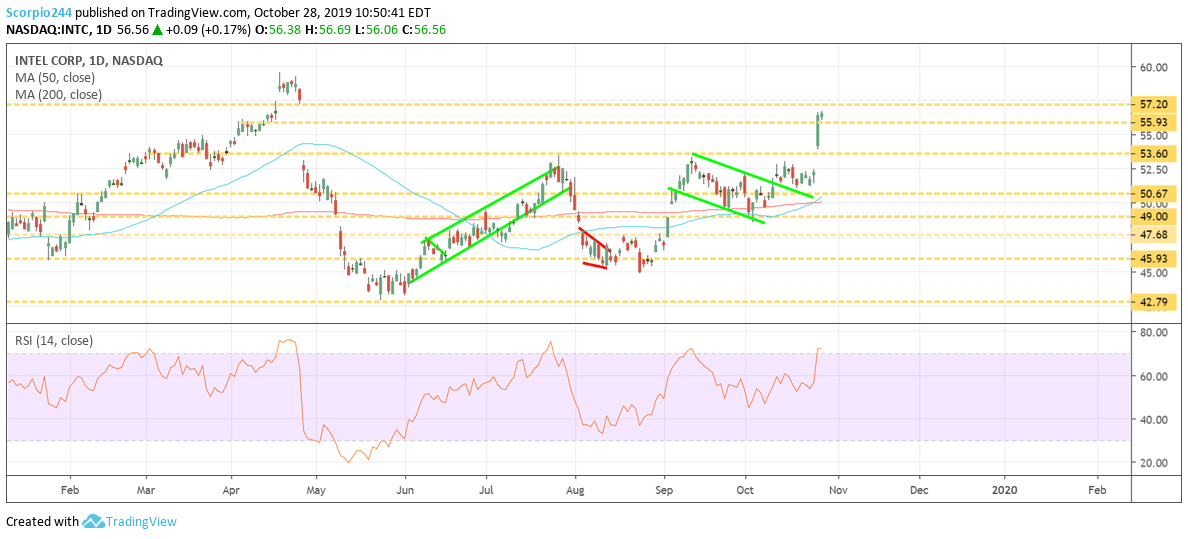The image size is (1188, 539).
Task: Click the INTEL CORP, 1D, NASDAQ title
Action: point(89,61)
